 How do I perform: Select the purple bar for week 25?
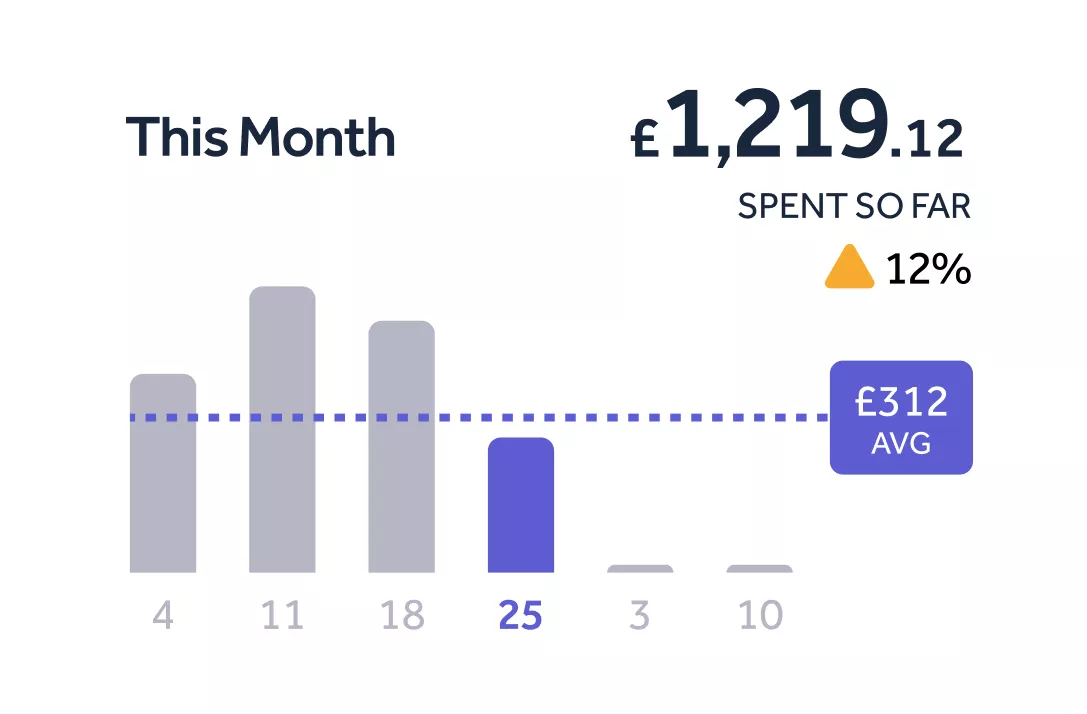pos(520,505)
